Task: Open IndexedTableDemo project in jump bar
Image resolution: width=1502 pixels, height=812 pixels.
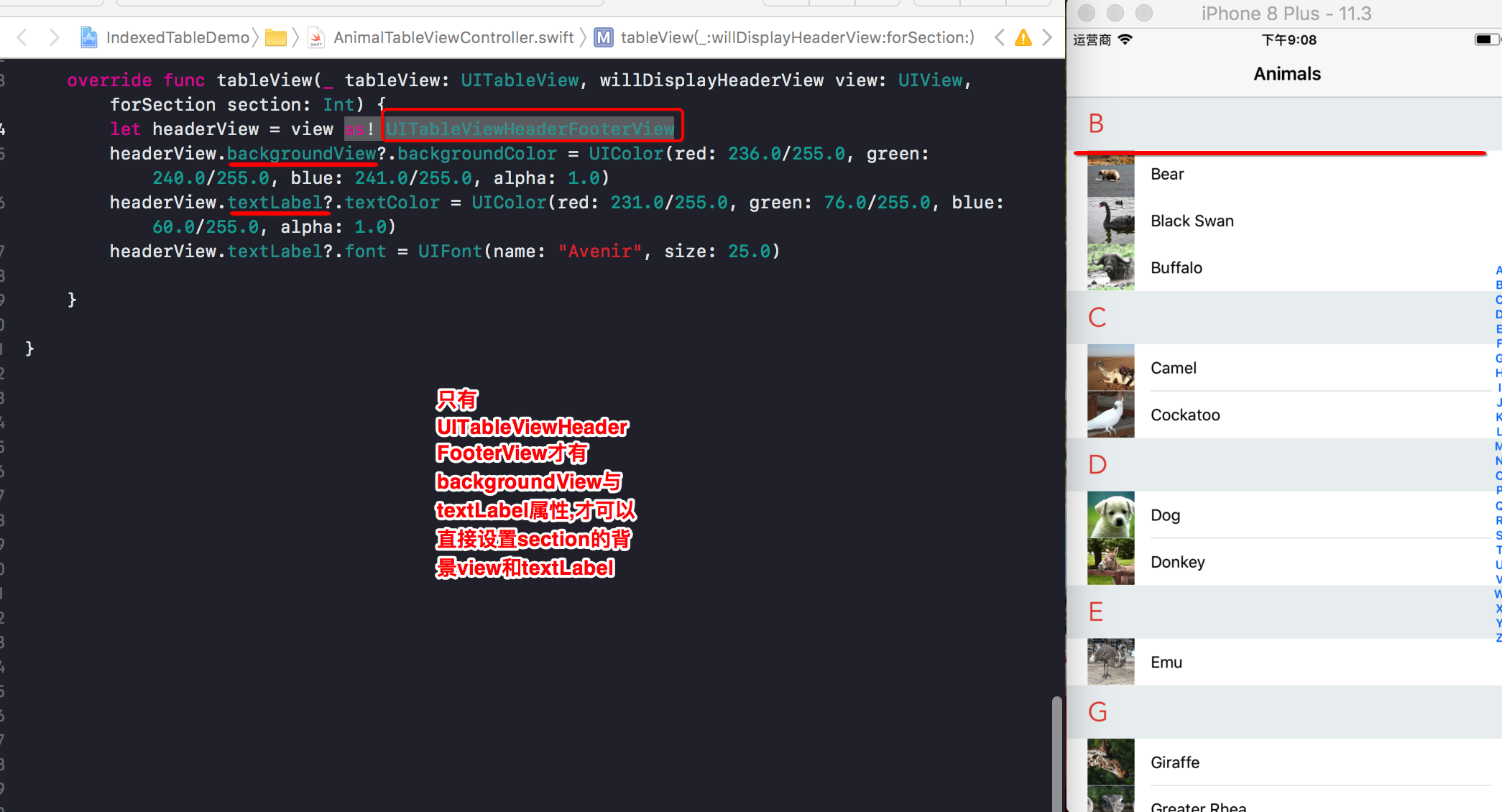Action: click(x=165, y=37)
